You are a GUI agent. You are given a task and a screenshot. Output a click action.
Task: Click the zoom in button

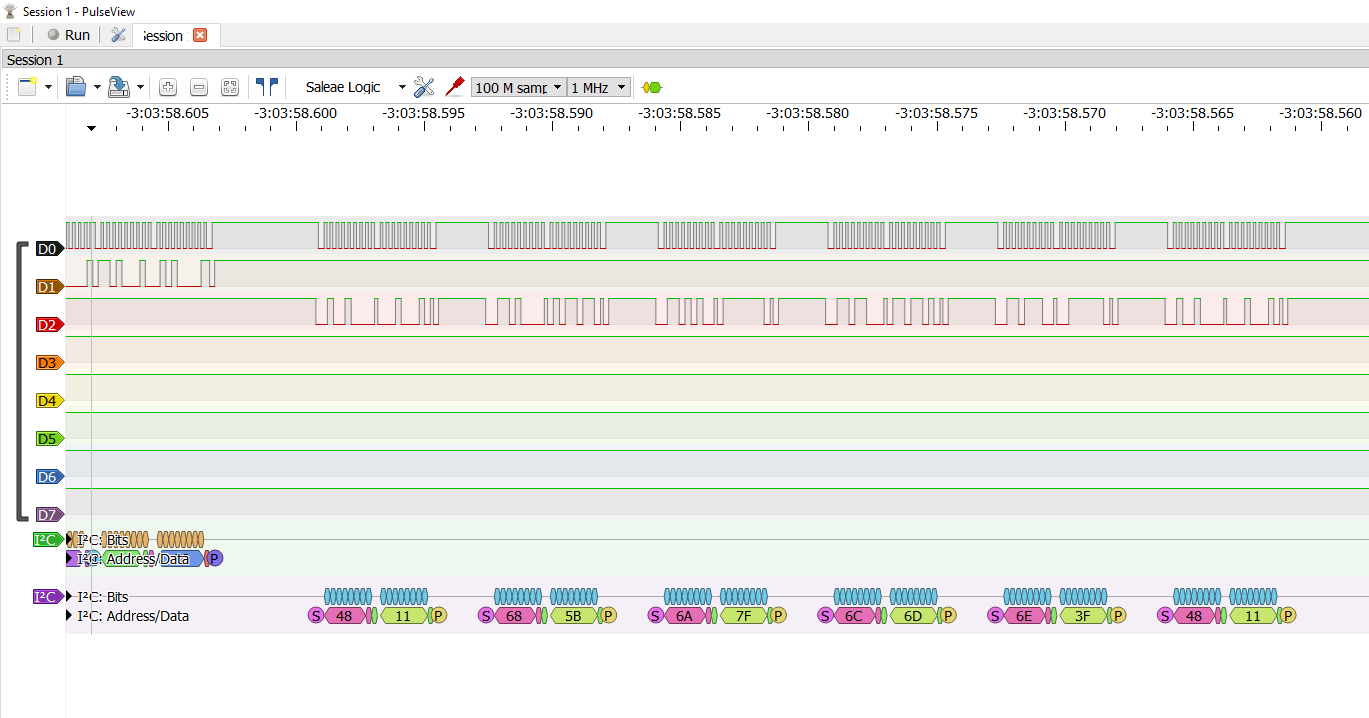click(168, 87)
